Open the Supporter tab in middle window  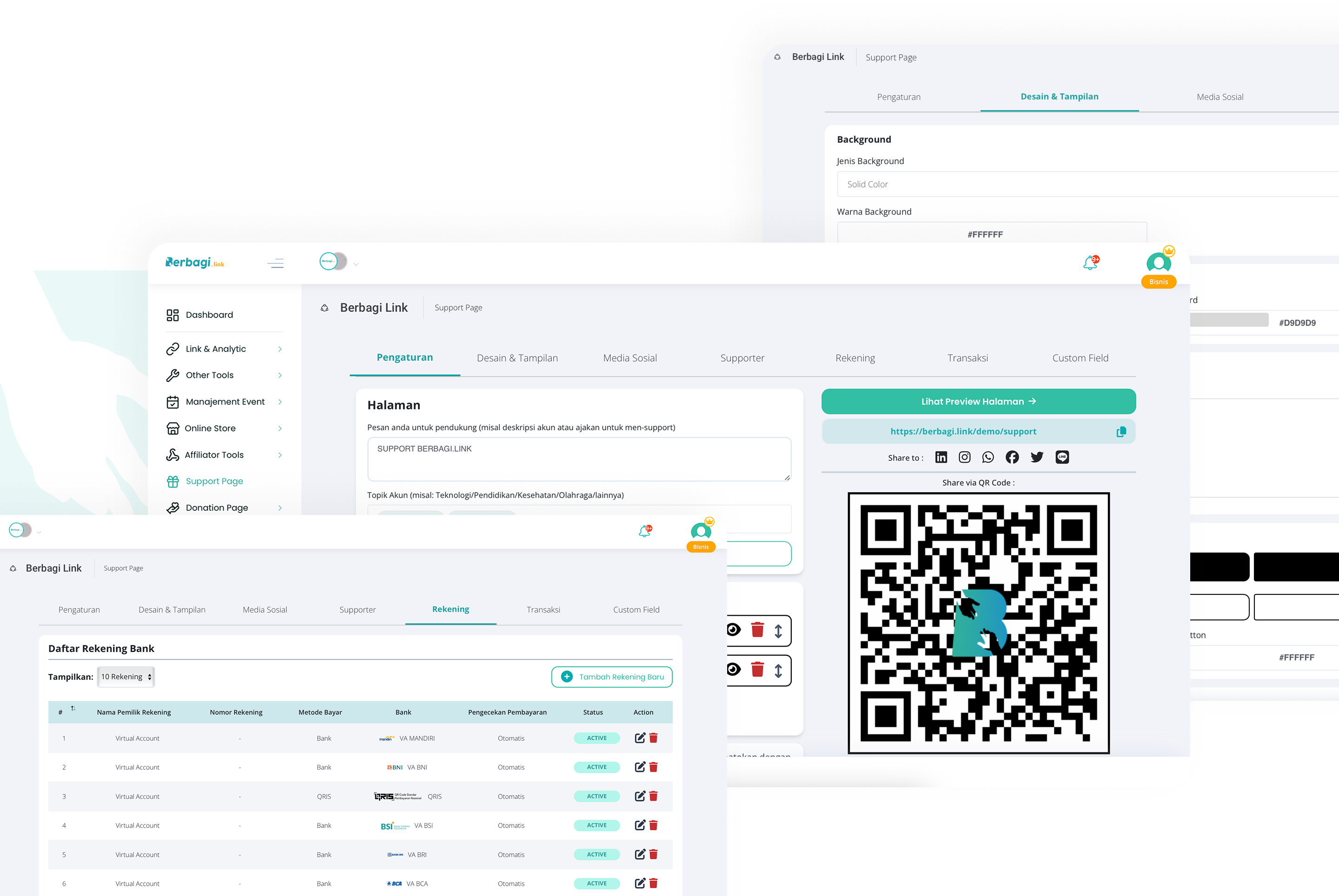pos(742,358)
